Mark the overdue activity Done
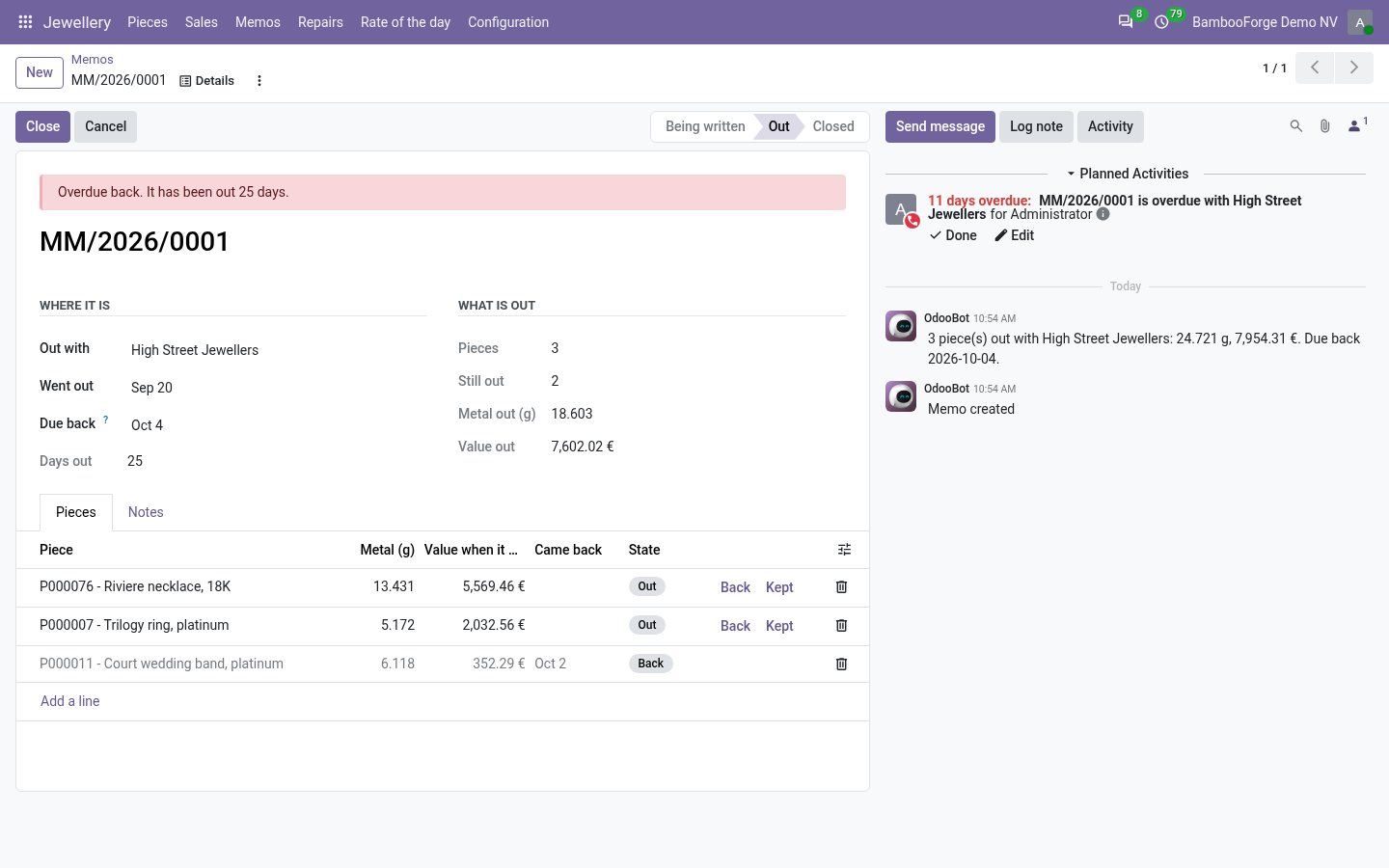 pos(953,235)
